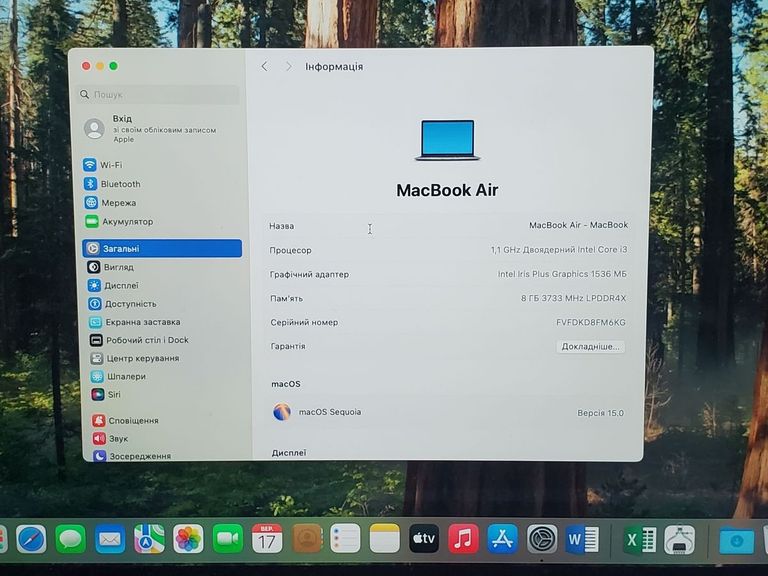
Task: Minimize the settings window with yellow button
Action: pos(100,66)
